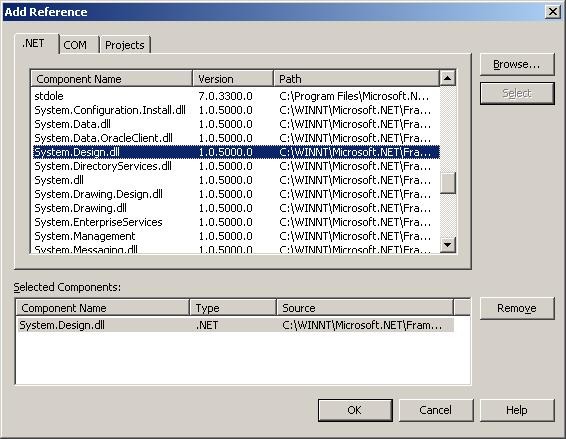Image resolution: width=566 pixels, height=439 pixels.
Task: Confirm with the OK button
Action: [355, 410]
